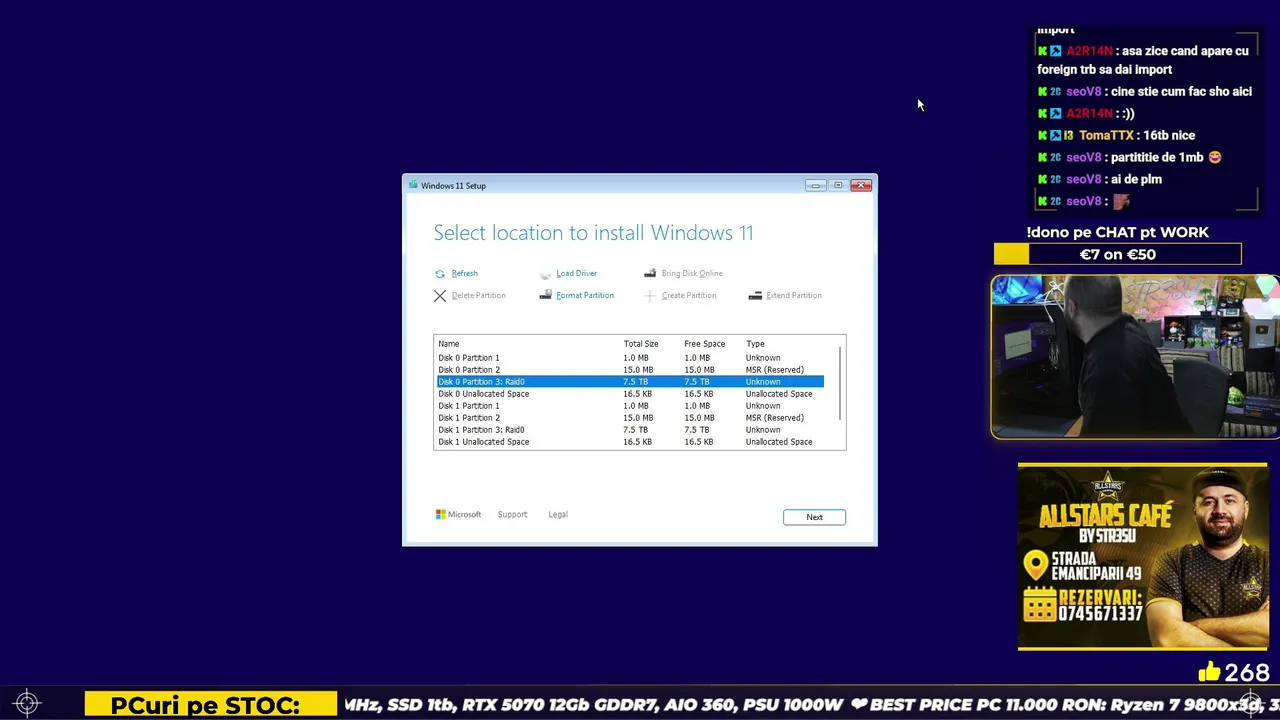Screen dimensions: 1280x720
Task: Click the Create Partition plus icon
Action: 650,296
